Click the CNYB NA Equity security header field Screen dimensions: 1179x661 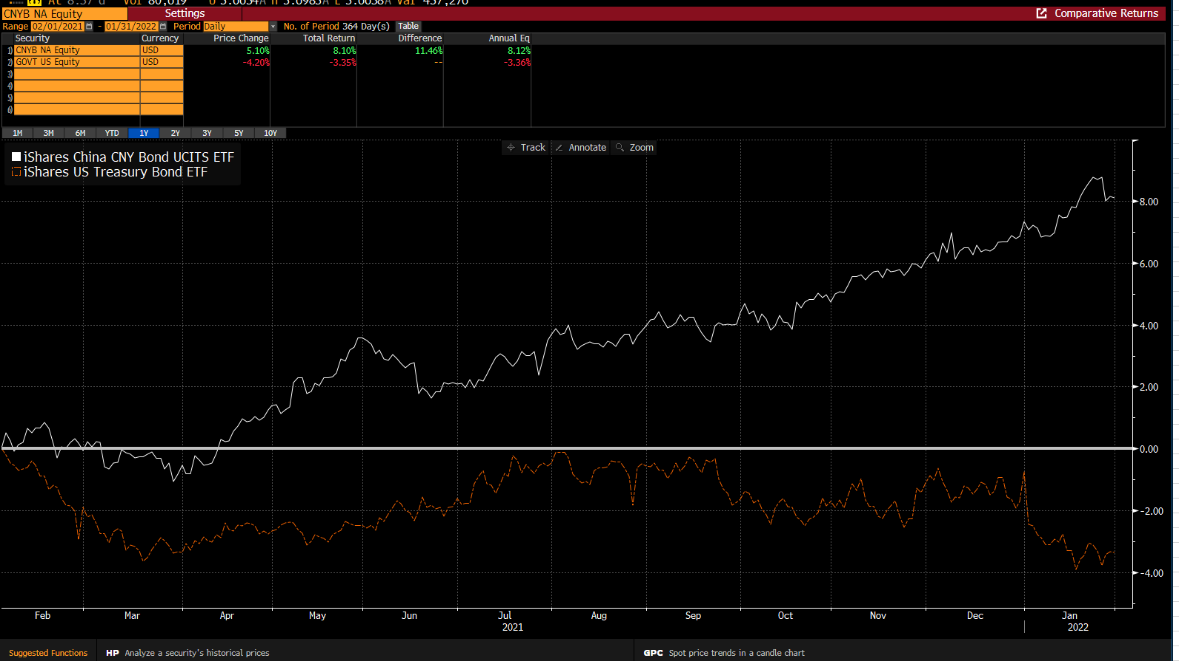pos(64,14)
